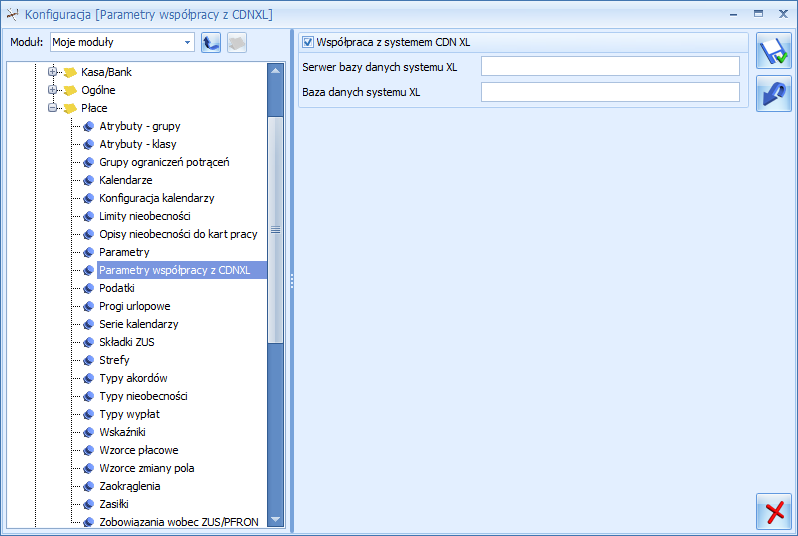Select the Ogólne folder
Screen dimensions: 798x536
tap(98, 90)
